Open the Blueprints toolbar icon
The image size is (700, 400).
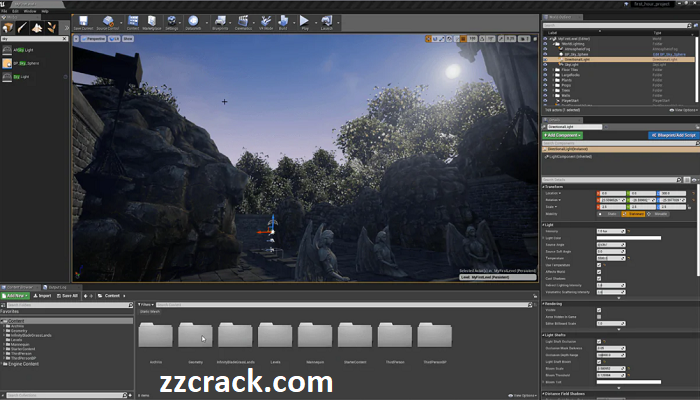(220, 22)
